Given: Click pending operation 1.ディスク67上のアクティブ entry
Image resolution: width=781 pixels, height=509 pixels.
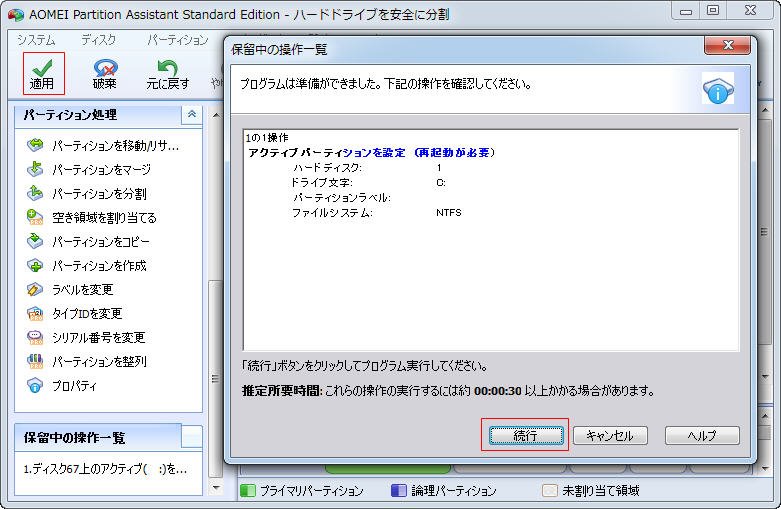Looking at the screenshot, I should pos(105,469).
